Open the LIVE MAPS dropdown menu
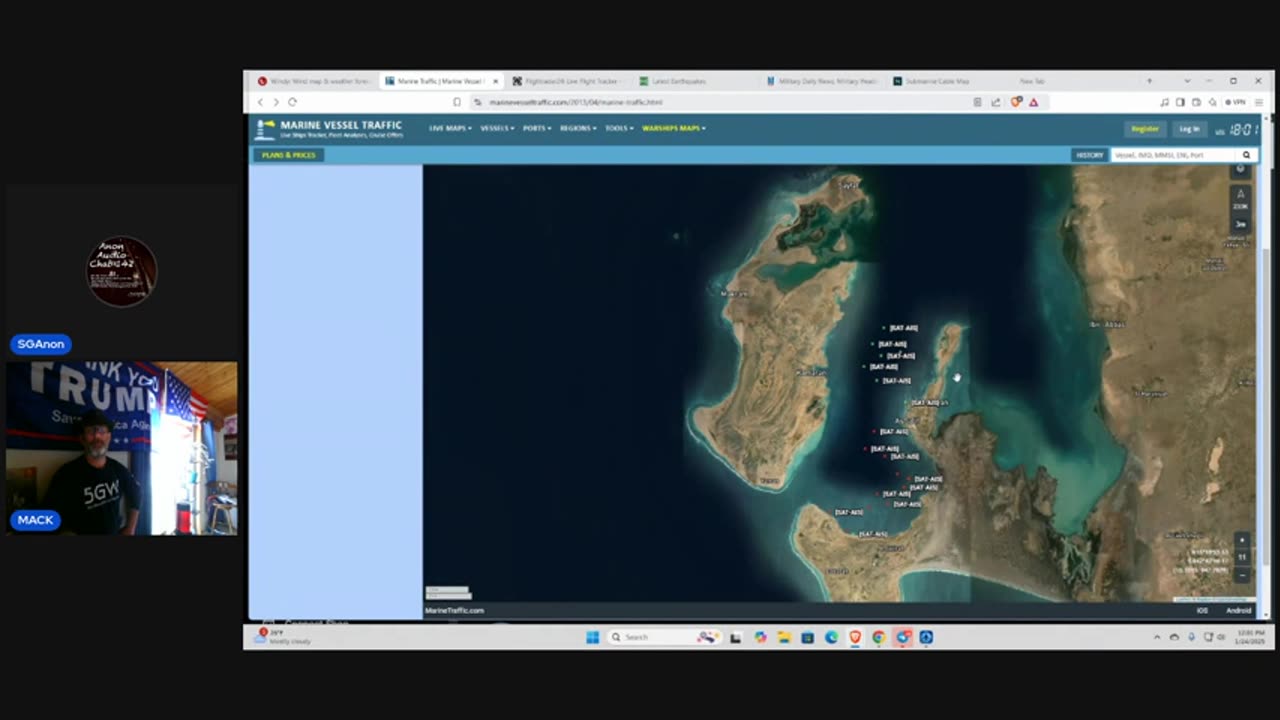Viewport: 1280px width, 720px height. coord(450,128)
